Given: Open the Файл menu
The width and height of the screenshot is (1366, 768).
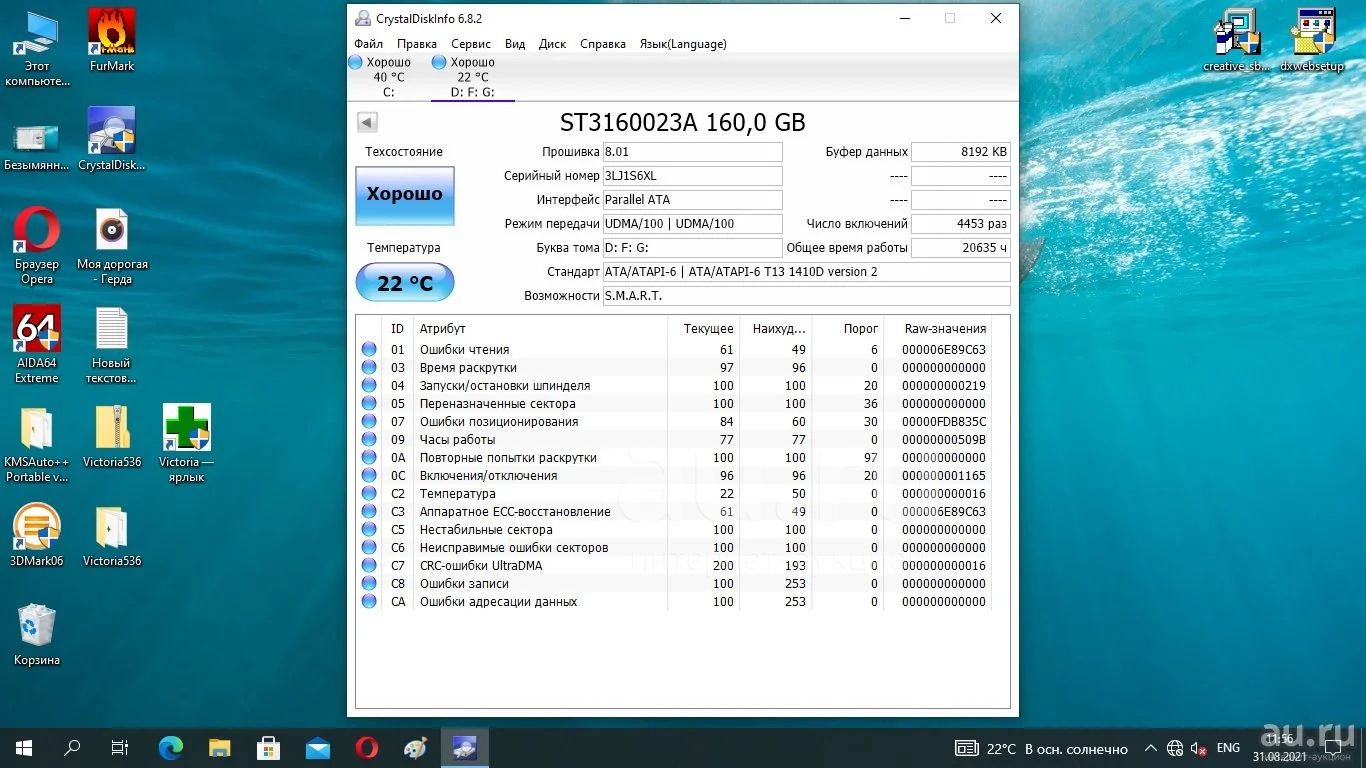Looking at the screenshot, I should point(368,44).
